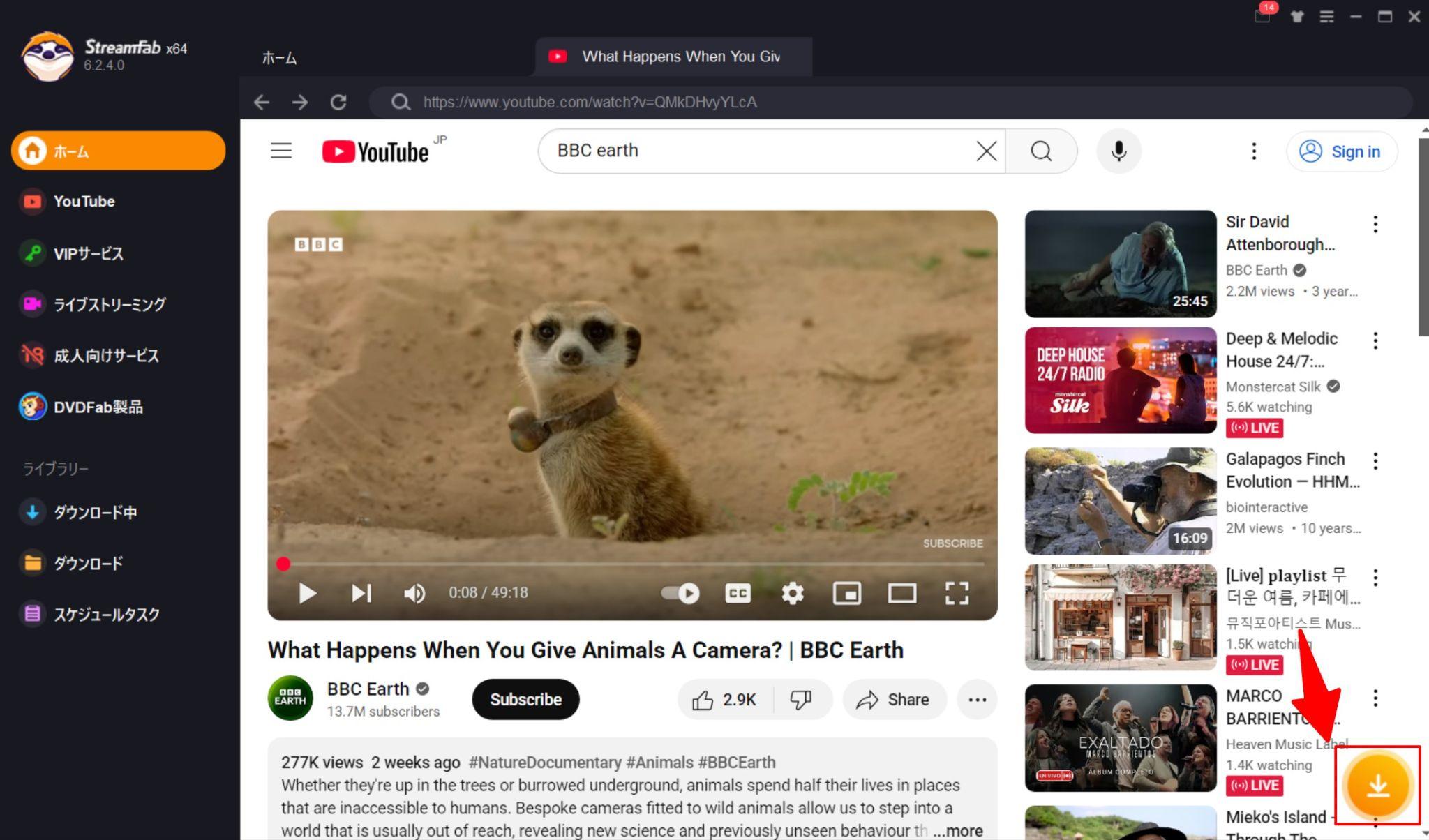This screenshot has width=1429, height=840.
Task: Click the orange download button
Action: (1377, 786)
